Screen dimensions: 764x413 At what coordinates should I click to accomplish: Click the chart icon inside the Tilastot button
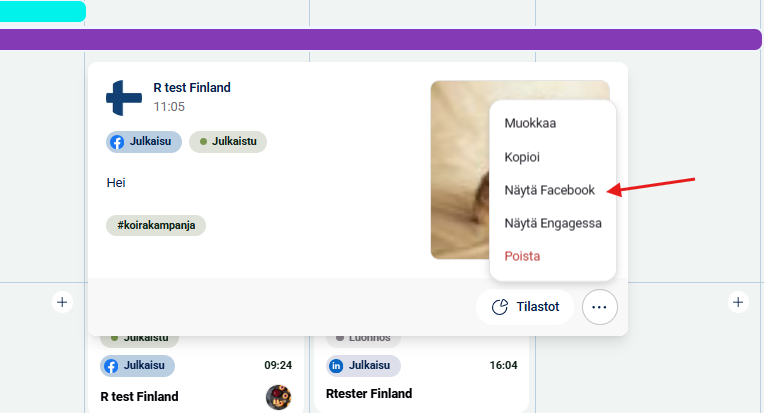[x=500, y=307]
